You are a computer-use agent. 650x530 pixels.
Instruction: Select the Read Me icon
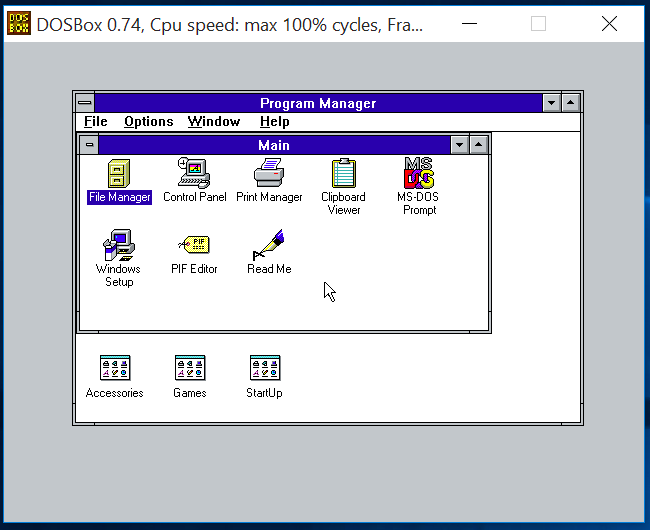click(x=269, y=244)
